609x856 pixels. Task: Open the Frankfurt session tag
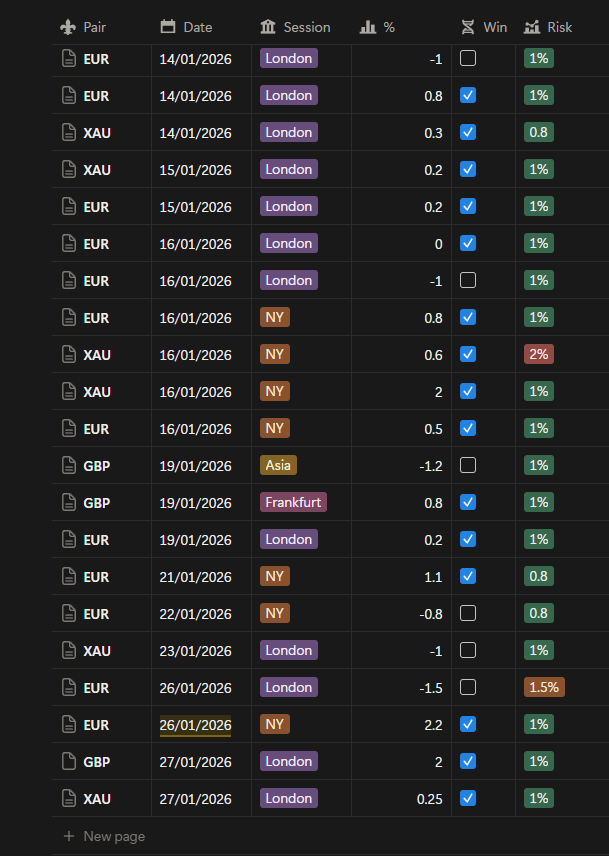tap(293, 502)
